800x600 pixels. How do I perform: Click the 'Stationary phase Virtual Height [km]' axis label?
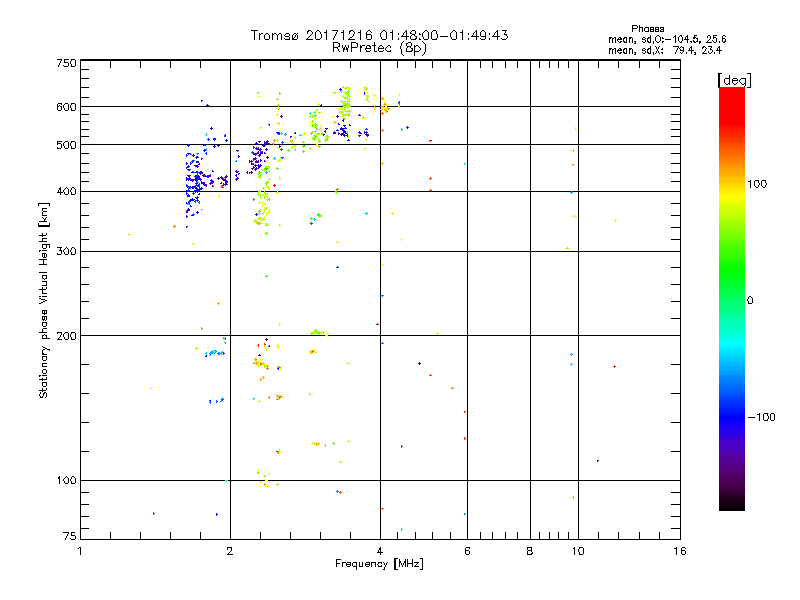click(43, 300)
